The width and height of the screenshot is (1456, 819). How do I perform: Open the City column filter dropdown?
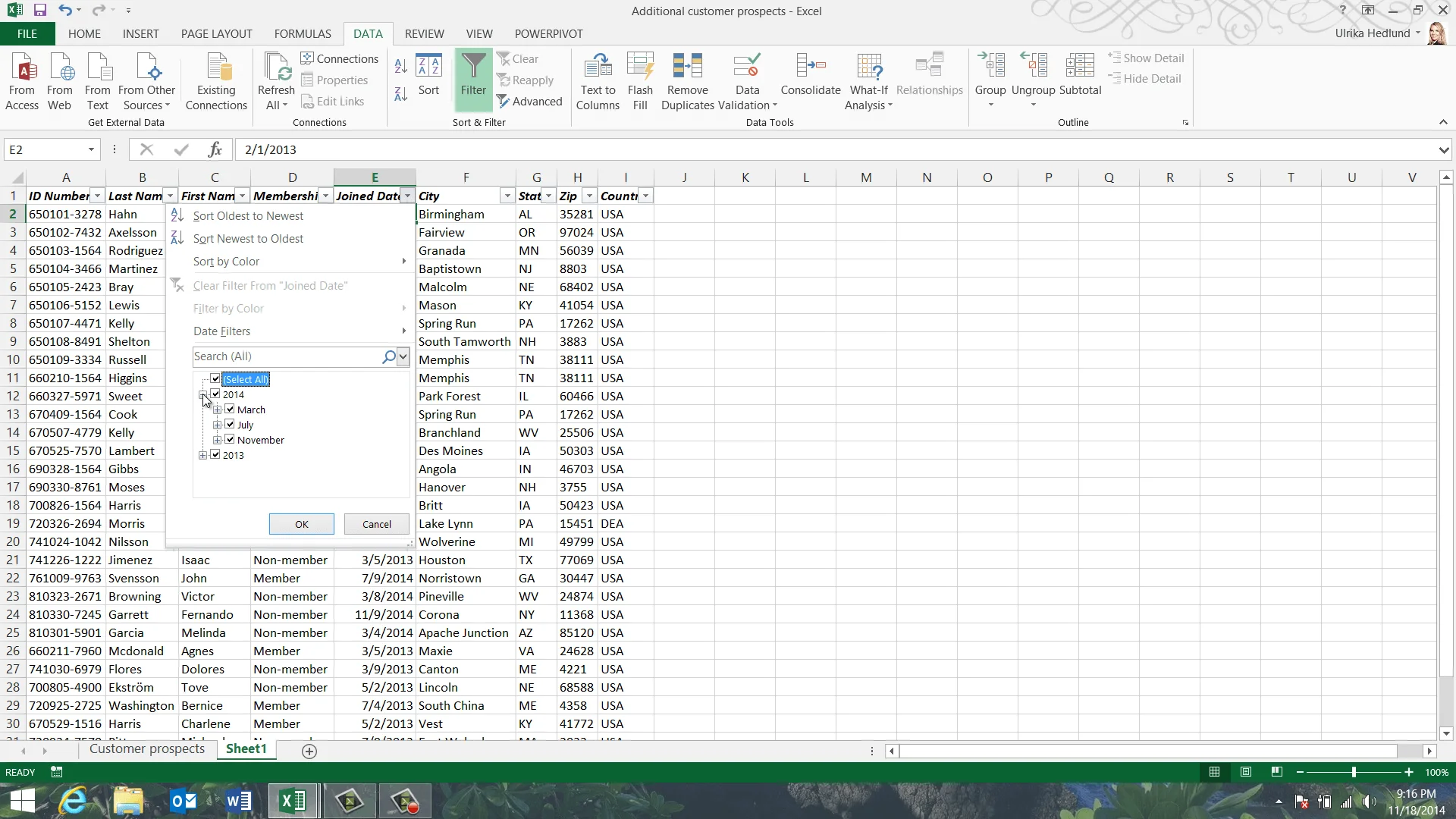point(507,196)
